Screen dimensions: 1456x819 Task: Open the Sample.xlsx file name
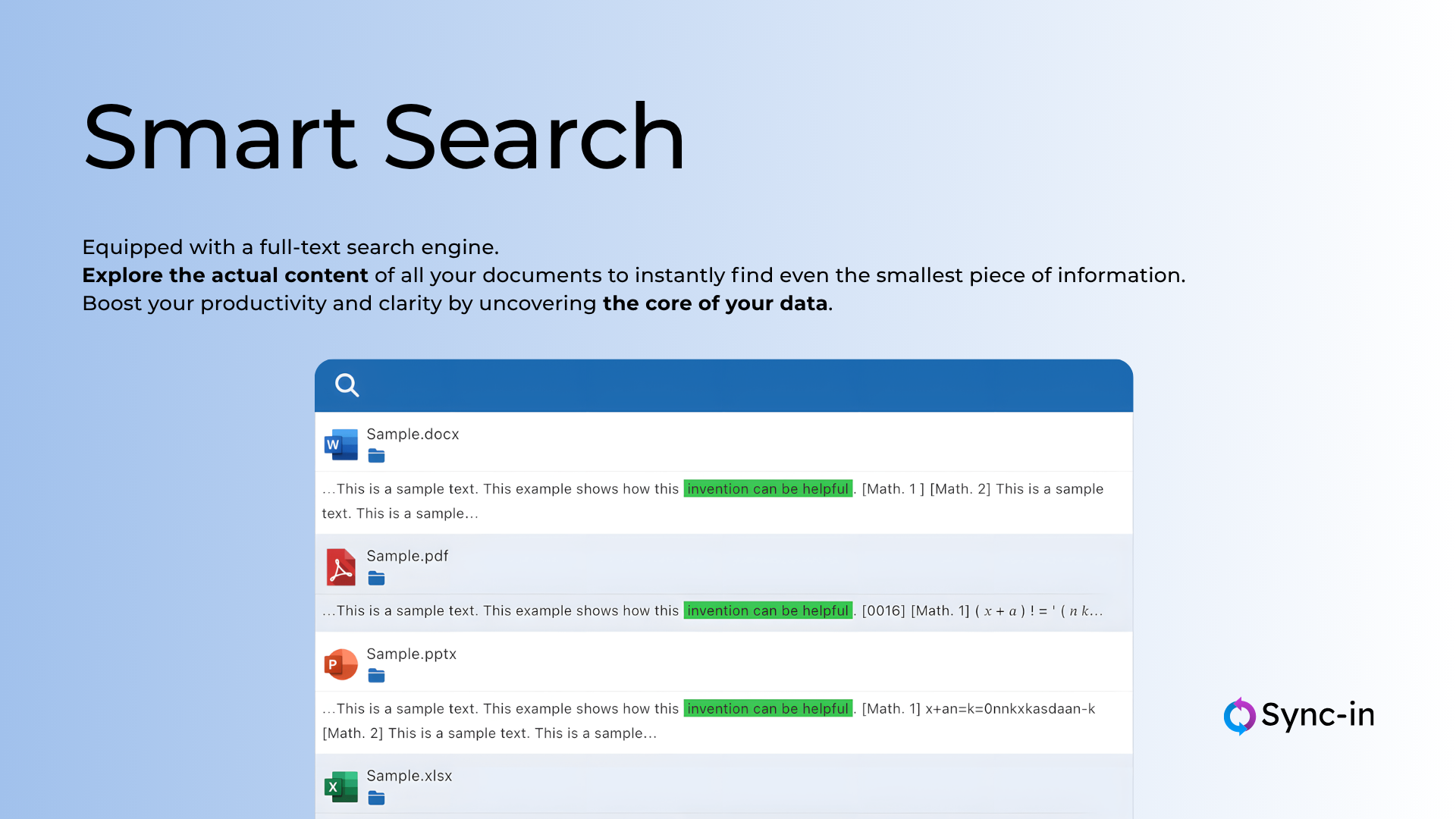click(x=409, y=776)
